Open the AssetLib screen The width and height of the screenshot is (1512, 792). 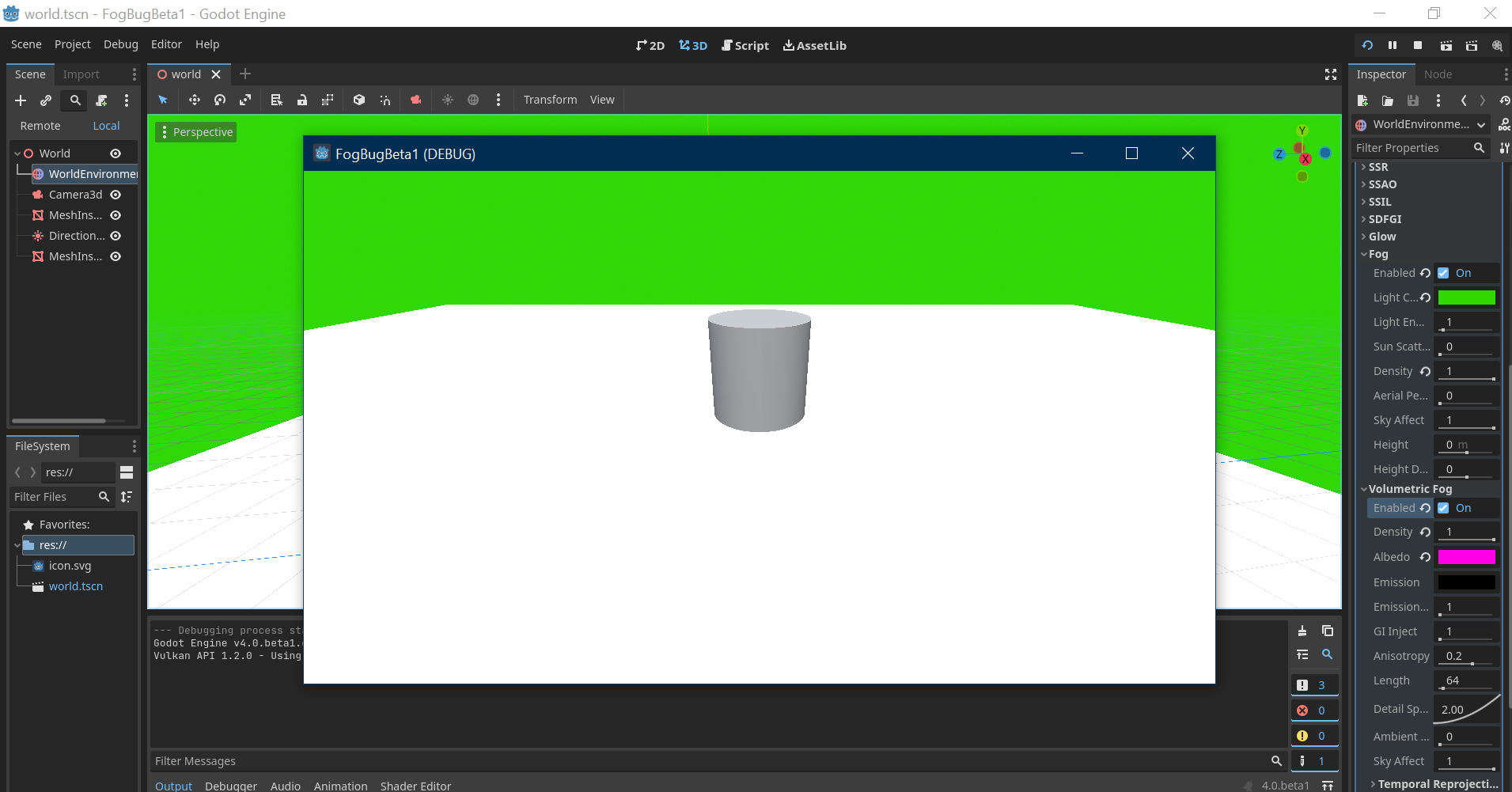(x=815, y=45)
